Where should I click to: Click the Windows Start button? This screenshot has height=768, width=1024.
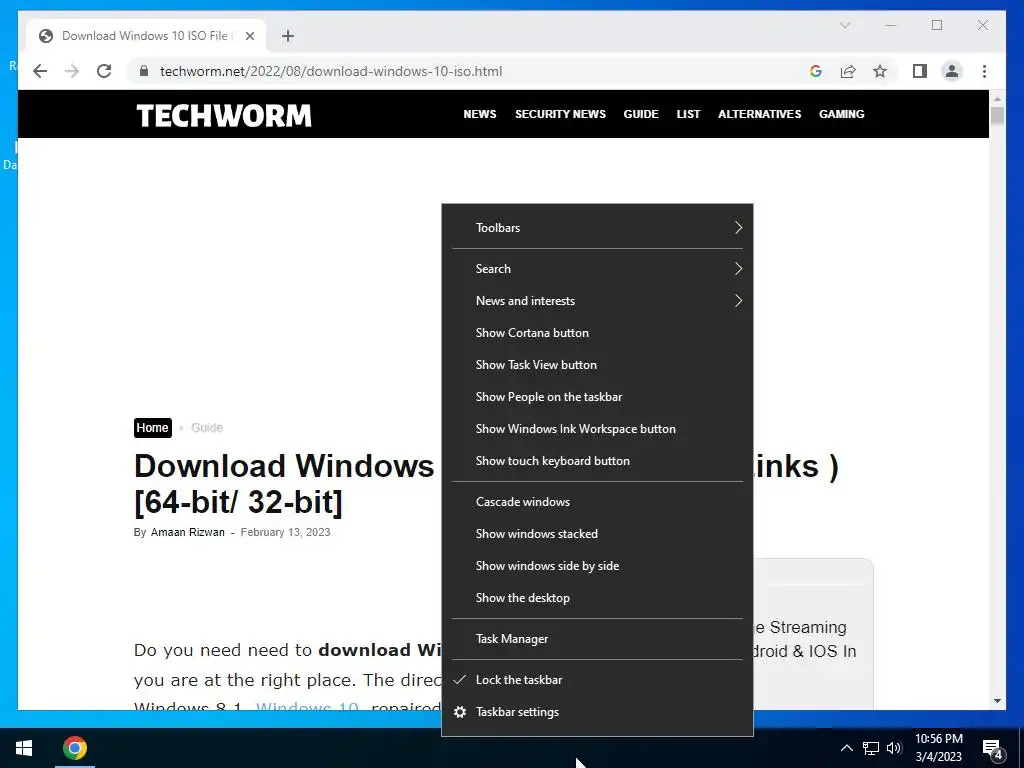click(x=24, y=748)
